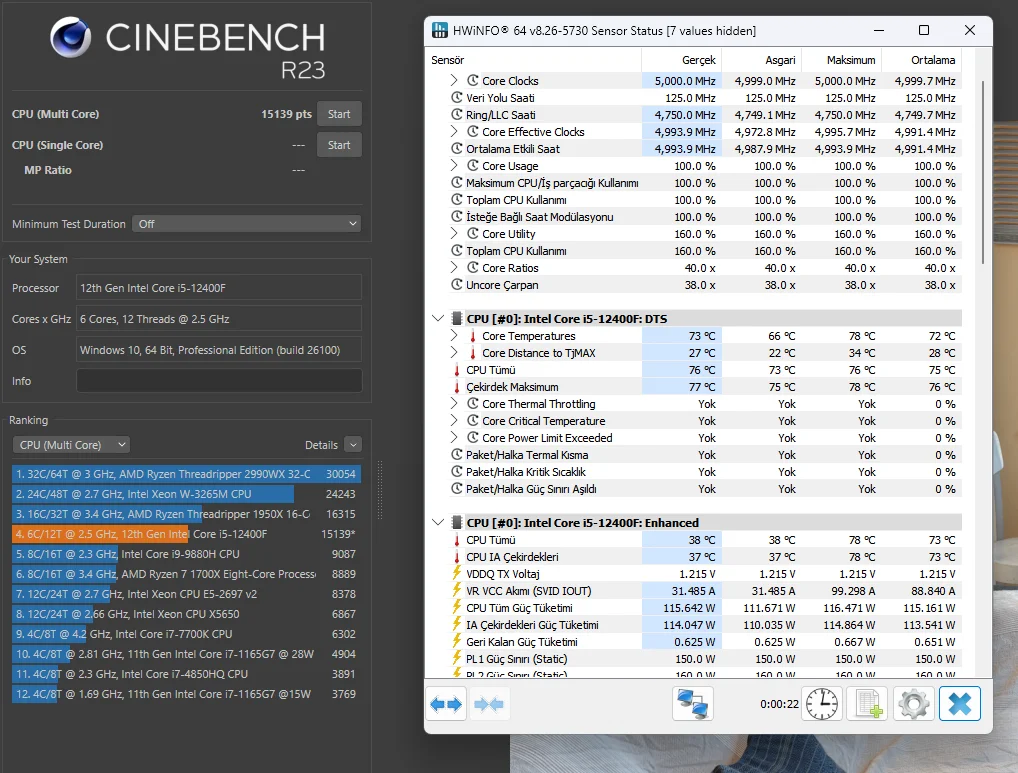Image resolution: width=1018 pixels, height=773 pixels.
Task: Collapse the CPU i5-12400F Enhanced section
Action: click(438, 522)
